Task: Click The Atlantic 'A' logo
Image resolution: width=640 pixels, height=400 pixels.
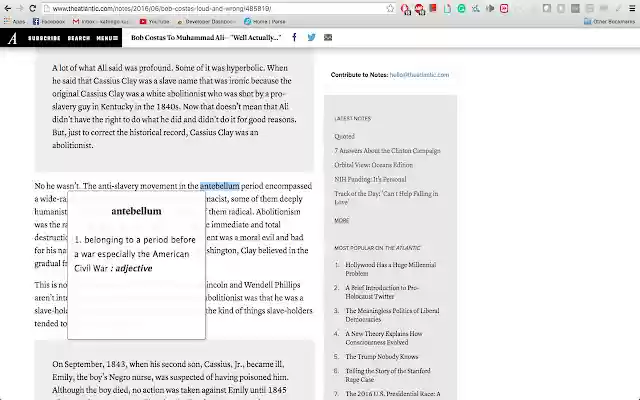Action: [x=13, y=38]
